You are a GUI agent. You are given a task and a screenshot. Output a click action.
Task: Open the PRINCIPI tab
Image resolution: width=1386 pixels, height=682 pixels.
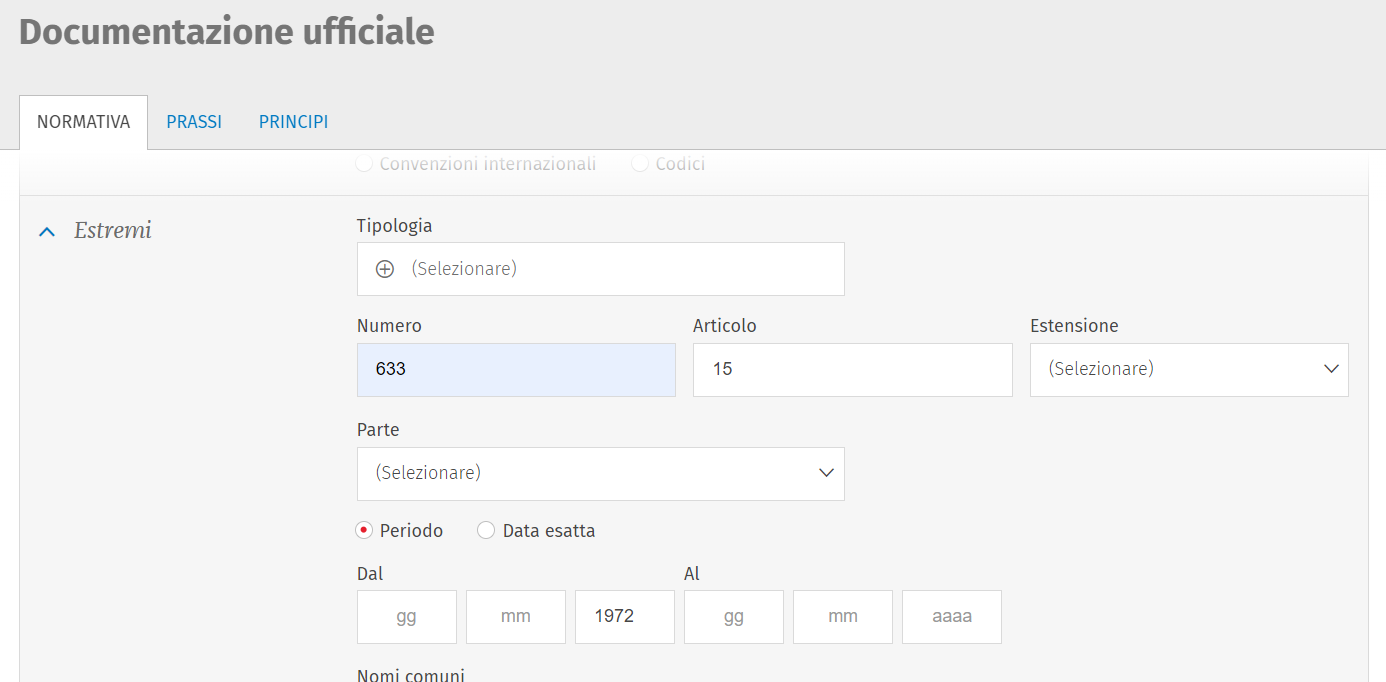(x=293, y=122)
